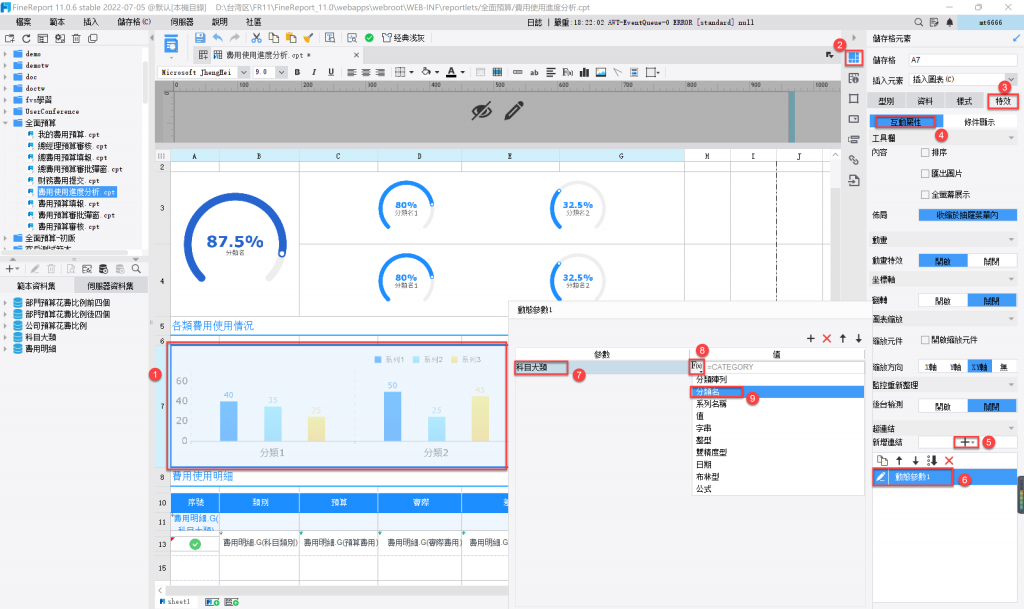Screen dimensions: 1024x609
Task: Click the Cut scissors icon
Action: coord(257,37)
